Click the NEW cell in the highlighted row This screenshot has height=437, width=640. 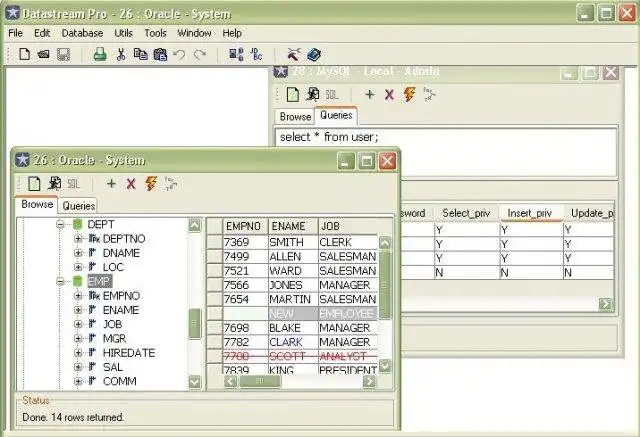[293, 313]
